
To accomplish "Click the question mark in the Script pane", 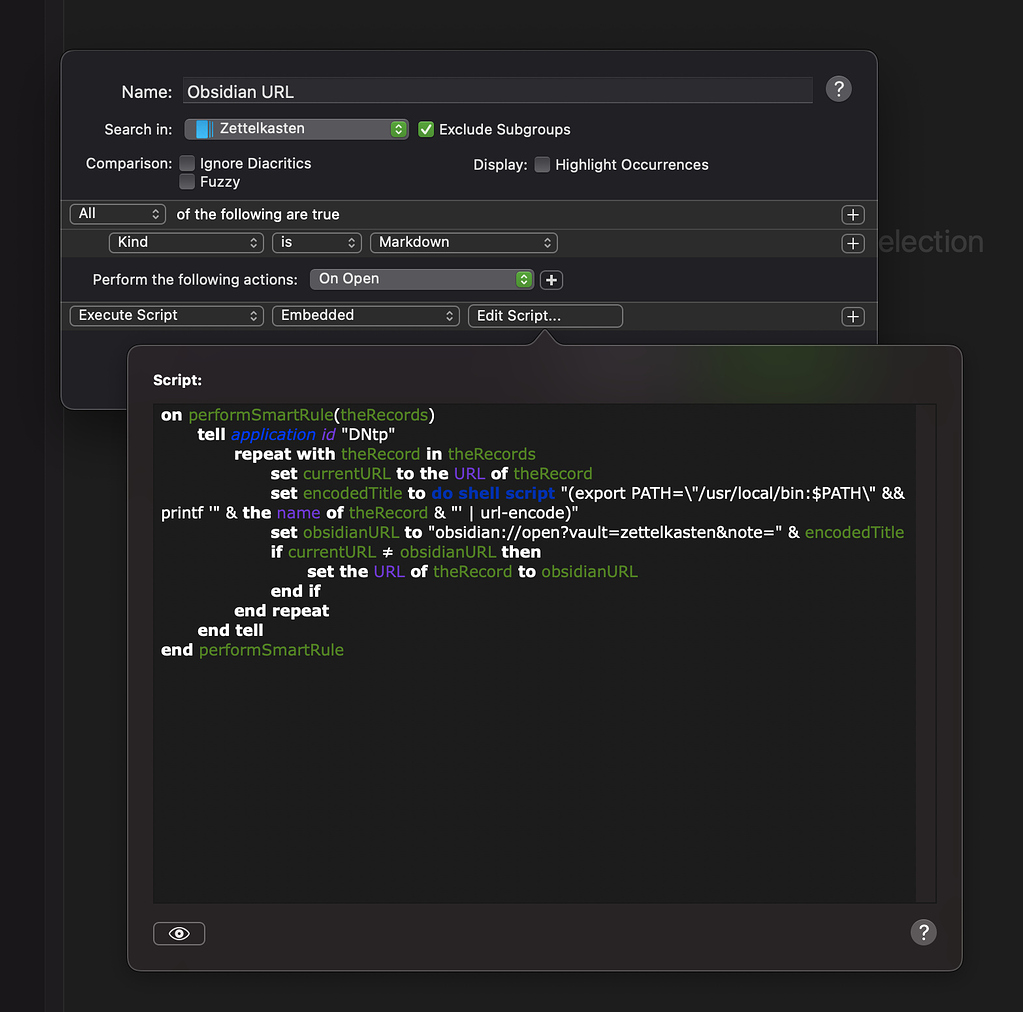I will tap(922, 932).
